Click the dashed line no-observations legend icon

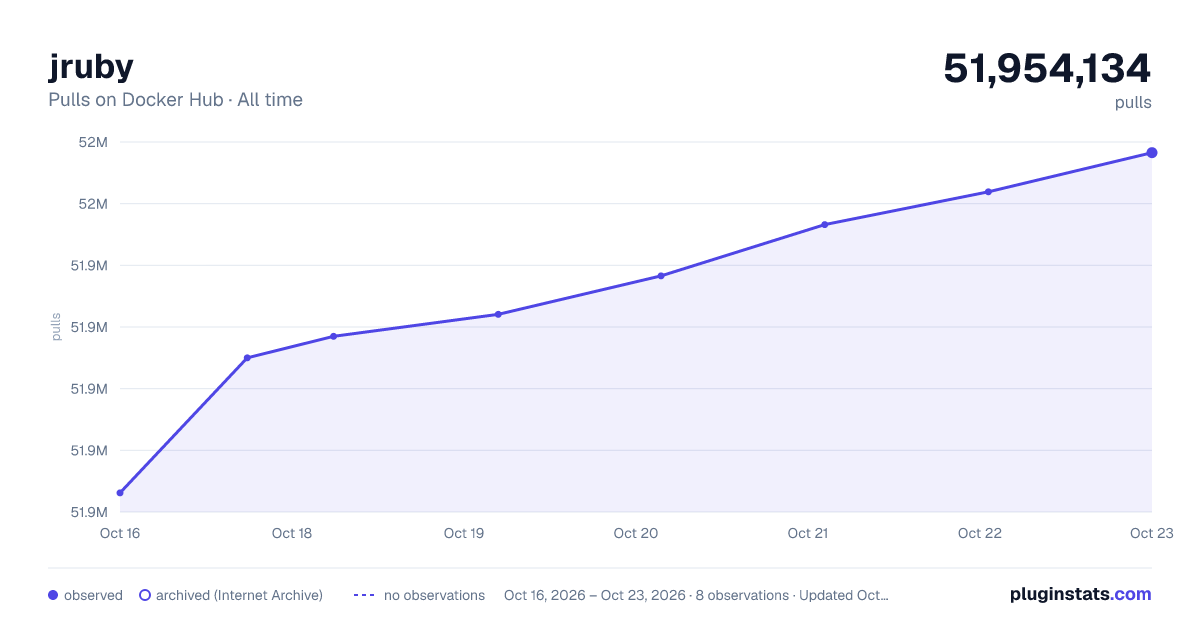(364, 595)
